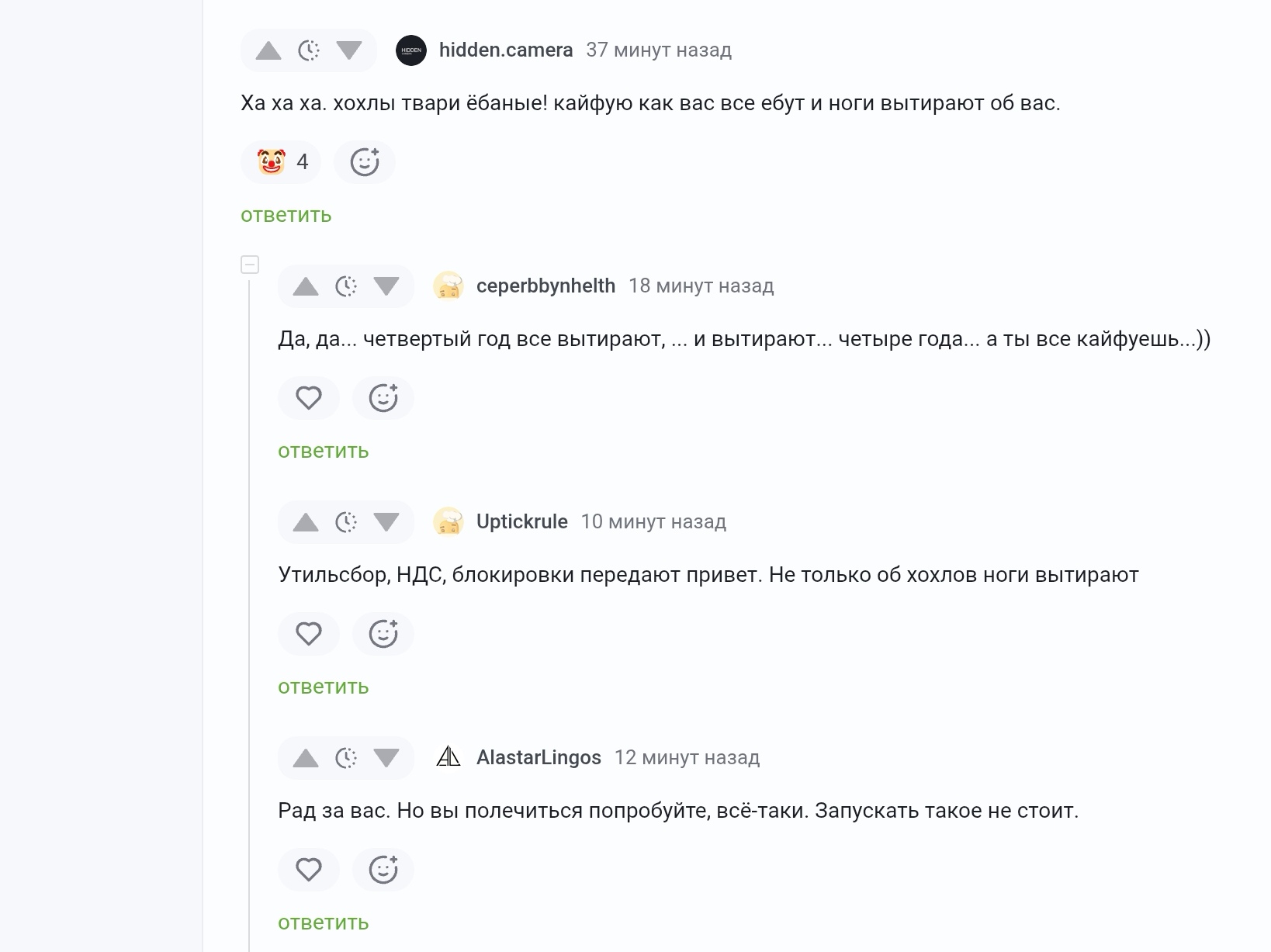1271x952 pixels.
Task: Upvote the AlastarLingos reply
Action: pos(306,759)
